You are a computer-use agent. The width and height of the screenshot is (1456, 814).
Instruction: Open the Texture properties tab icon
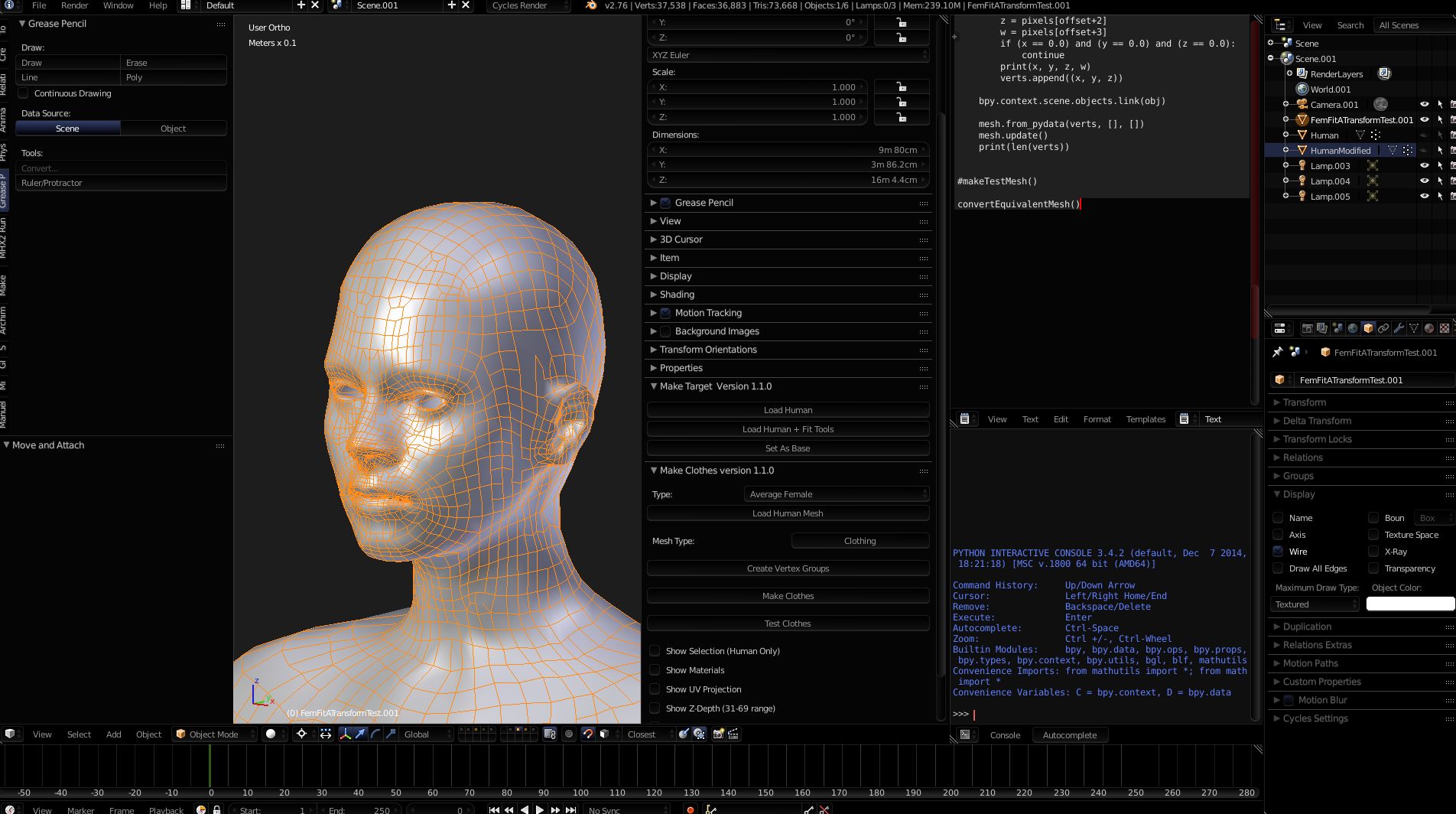pos(1445,328)
